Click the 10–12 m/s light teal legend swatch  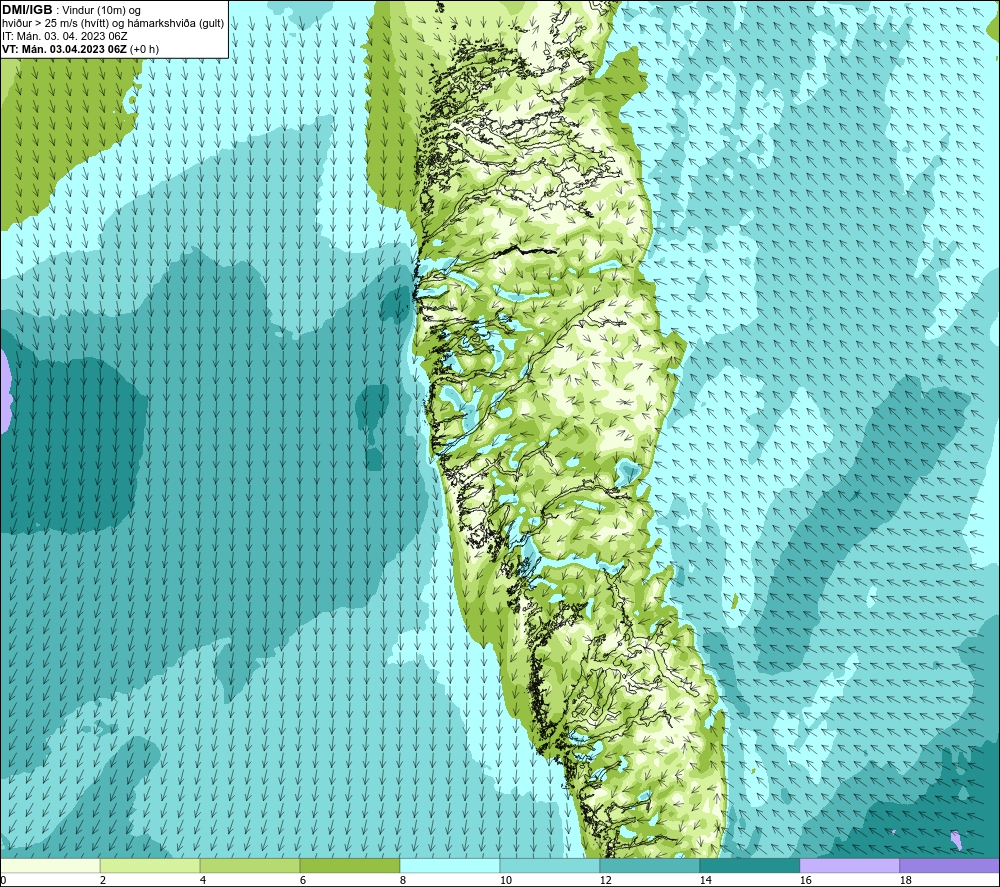pos(550,865)
